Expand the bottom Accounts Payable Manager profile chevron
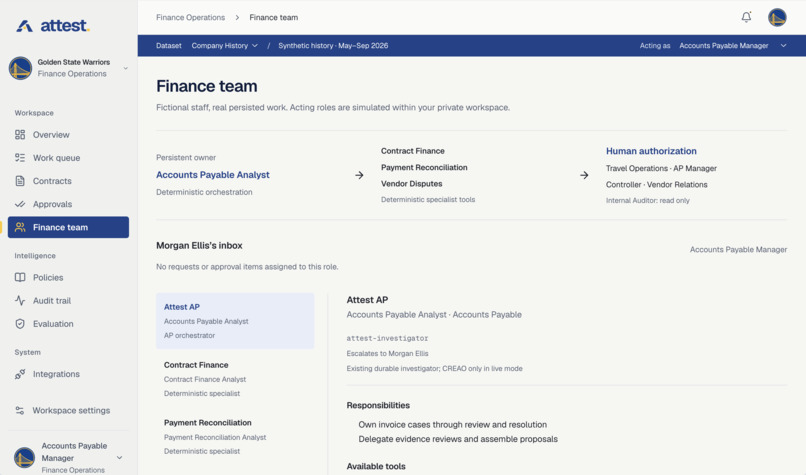The image size is (806, 475). (x=119, y=458)
